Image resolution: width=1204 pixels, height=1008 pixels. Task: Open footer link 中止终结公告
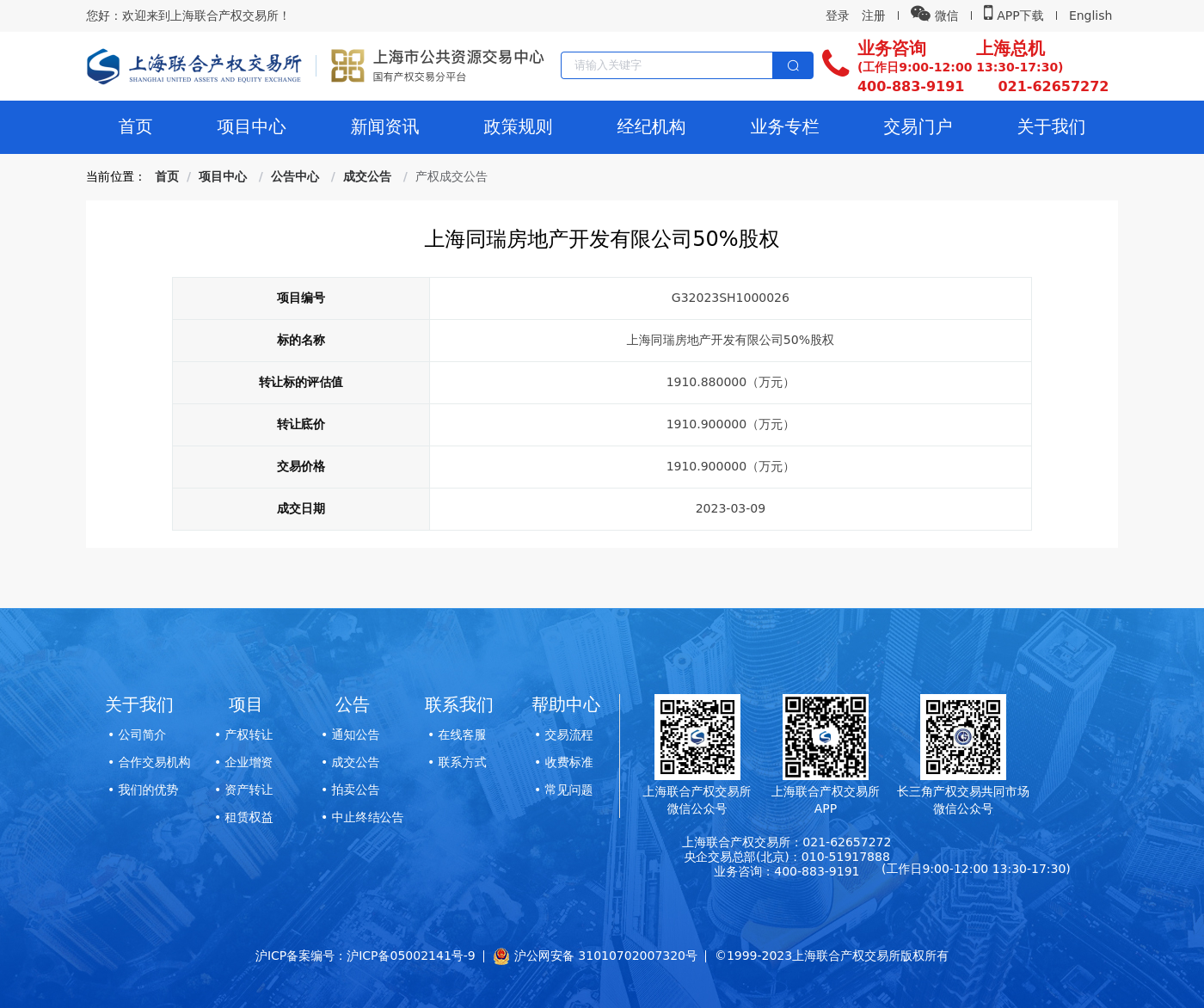pos(367,817)
